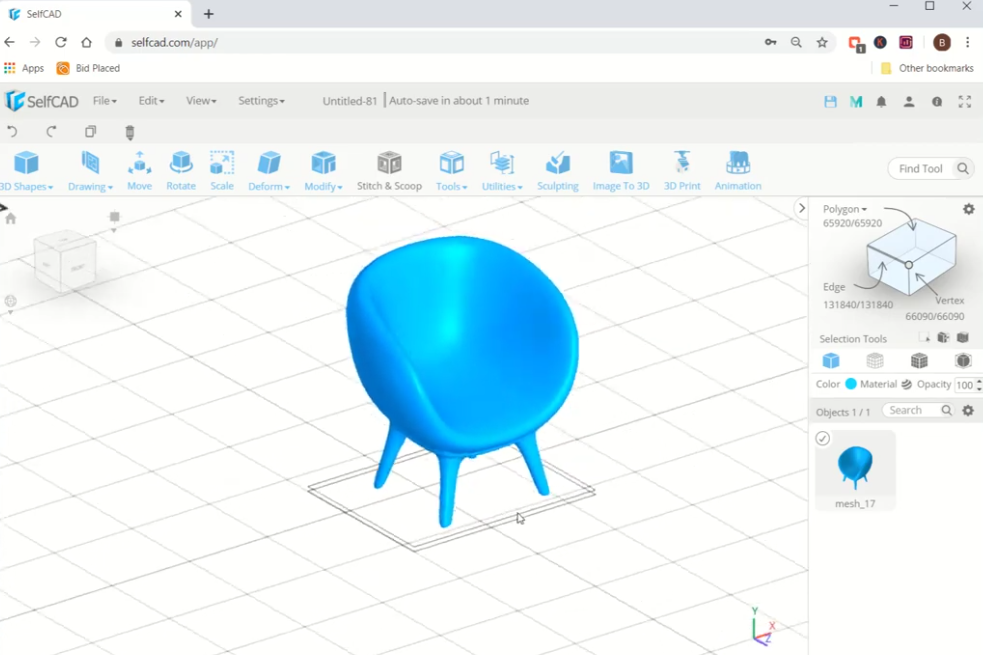This screenshot has height=655, width=983.
Task: Open the 3D Print tool
Action: pos(682,170)
